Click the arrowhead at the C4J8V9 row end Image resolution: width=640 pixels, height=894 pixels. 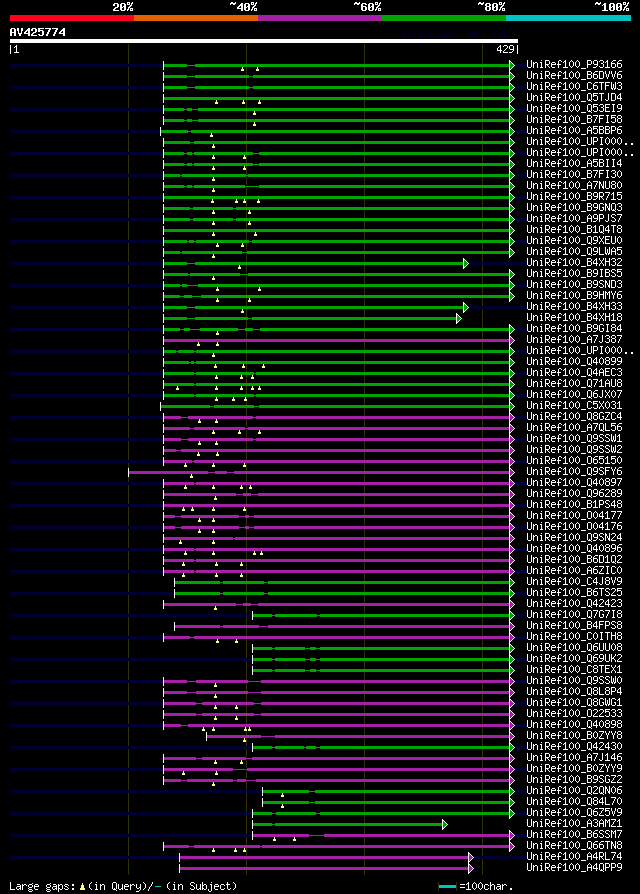pyautogui.click(x=512, y=582)
